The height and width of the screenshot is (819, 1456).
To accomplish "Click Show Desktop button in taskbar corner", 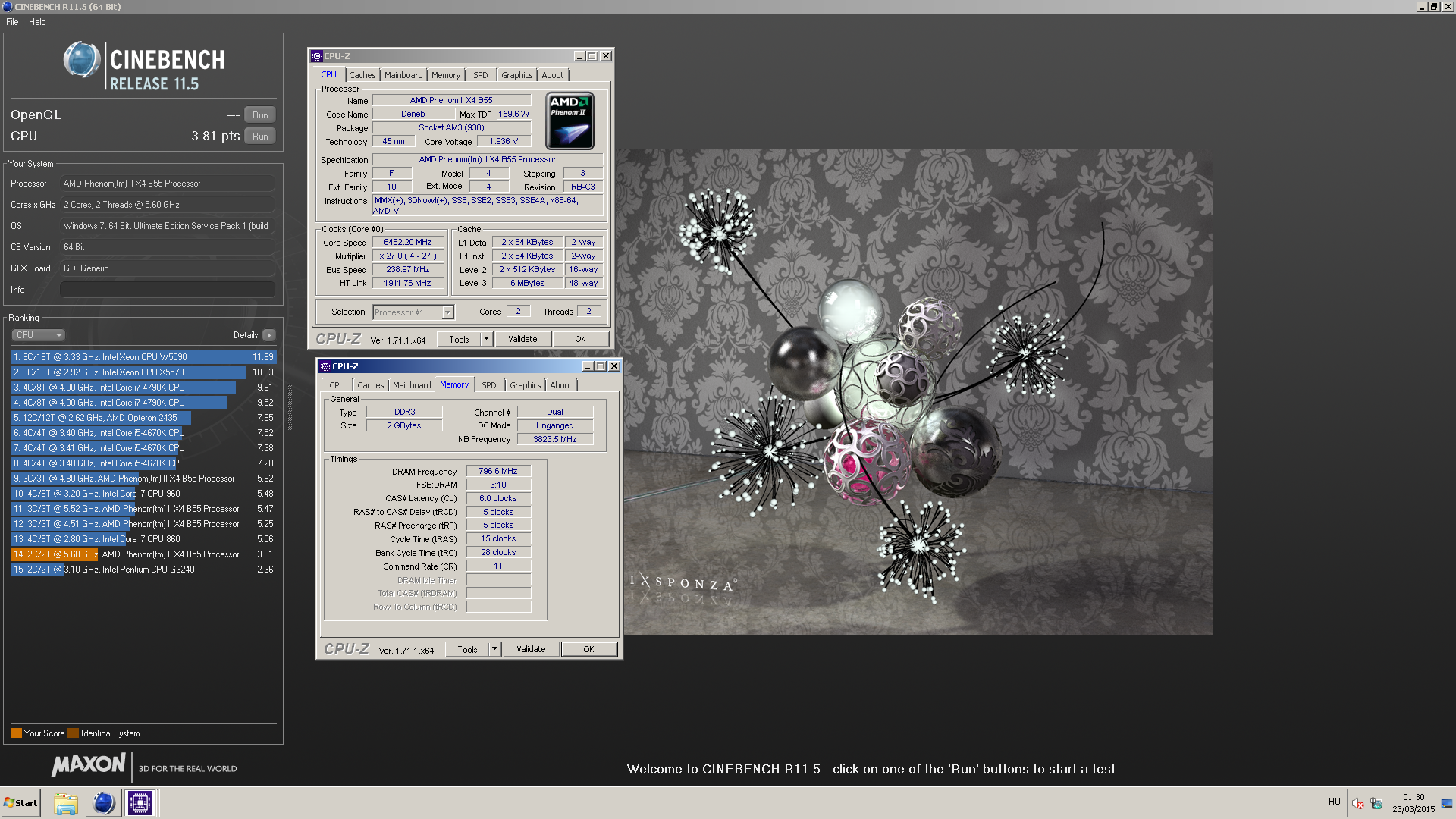I will pos(1447,803).
